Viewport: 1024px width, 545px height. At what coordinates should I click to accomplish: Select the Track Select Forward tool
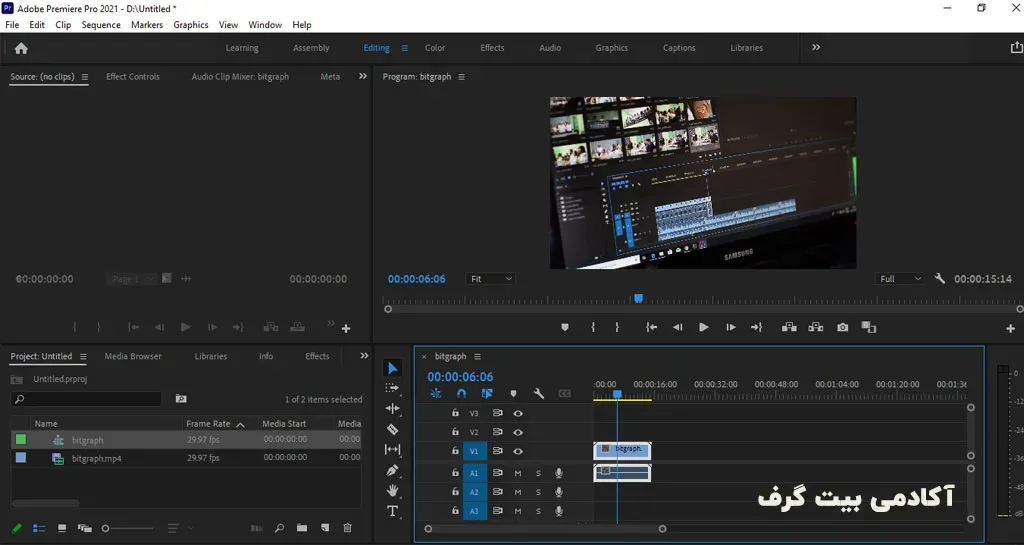[392, 388]
